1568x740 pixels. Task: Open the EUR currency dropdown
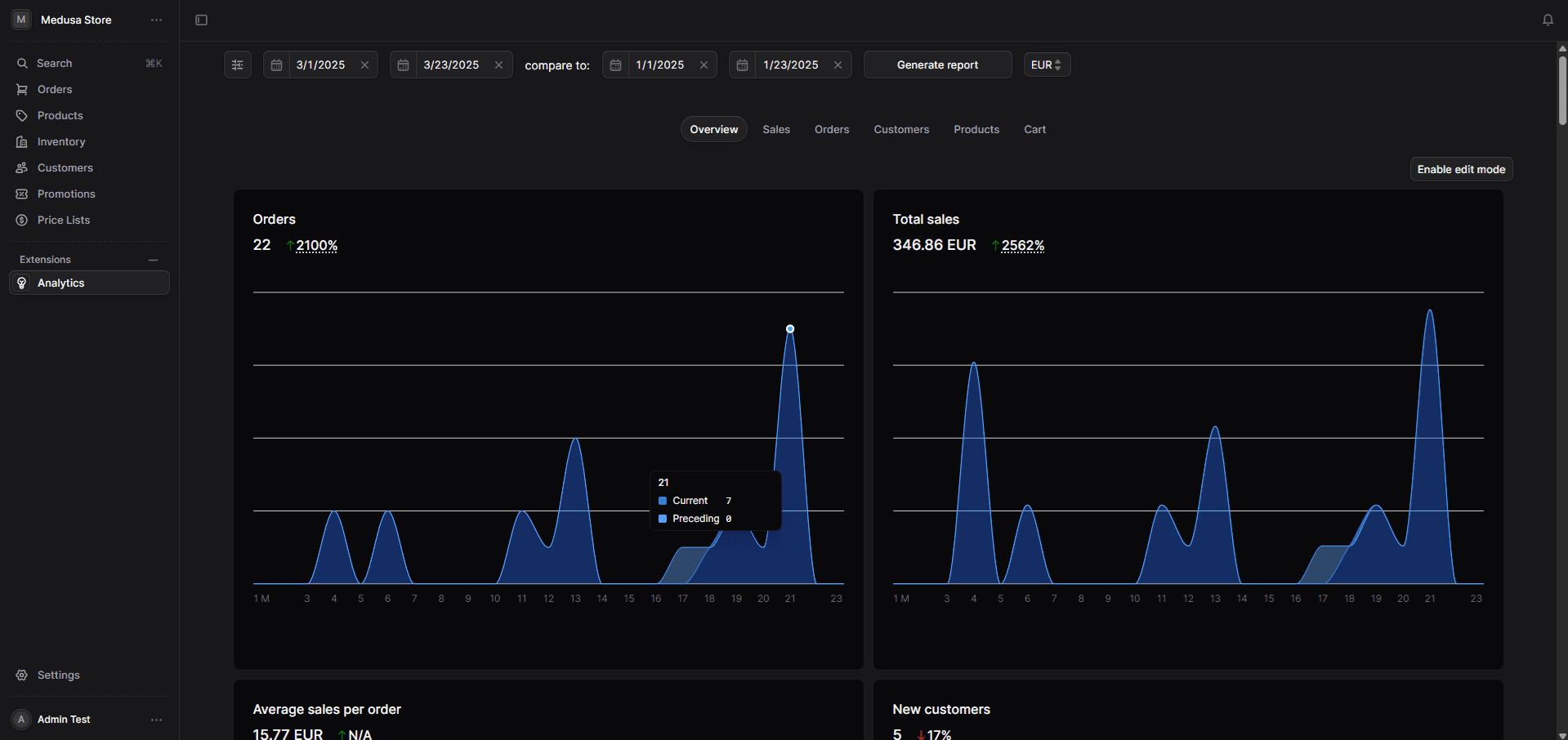(1047, 65)
